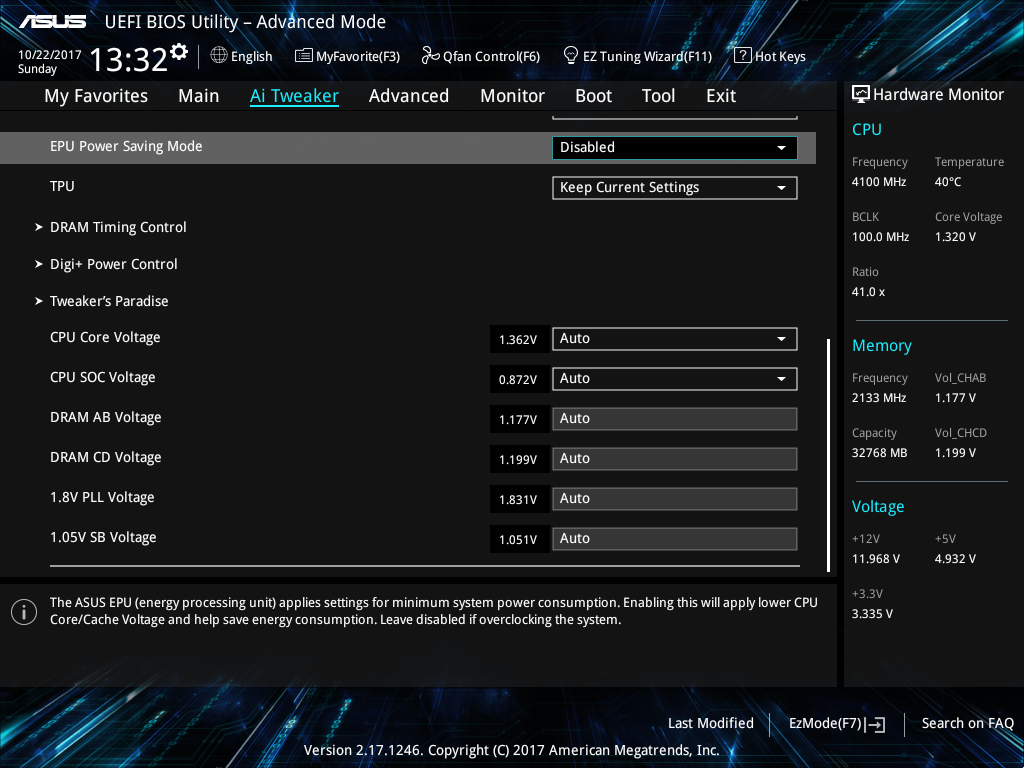Click the 1.362V core voltage readout
The image size is (1024, 768).
(x=519, y=340)
